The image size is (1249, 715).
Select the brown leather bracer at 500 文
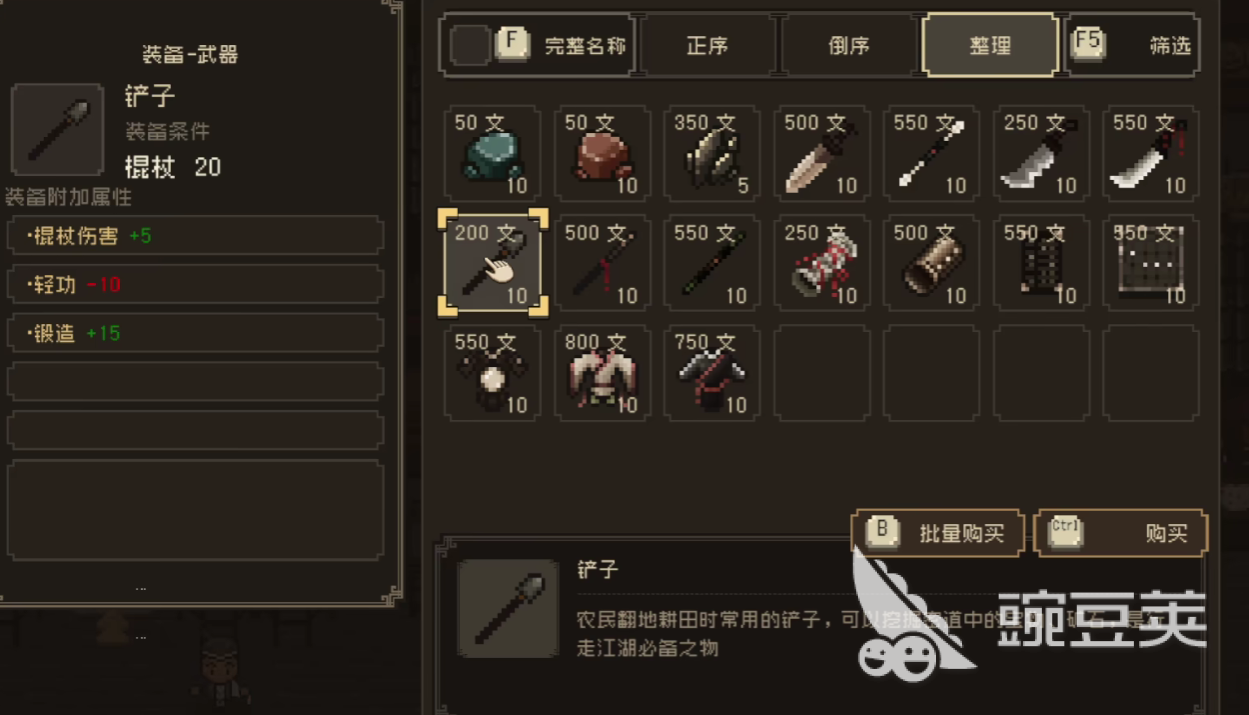point(932,264)
